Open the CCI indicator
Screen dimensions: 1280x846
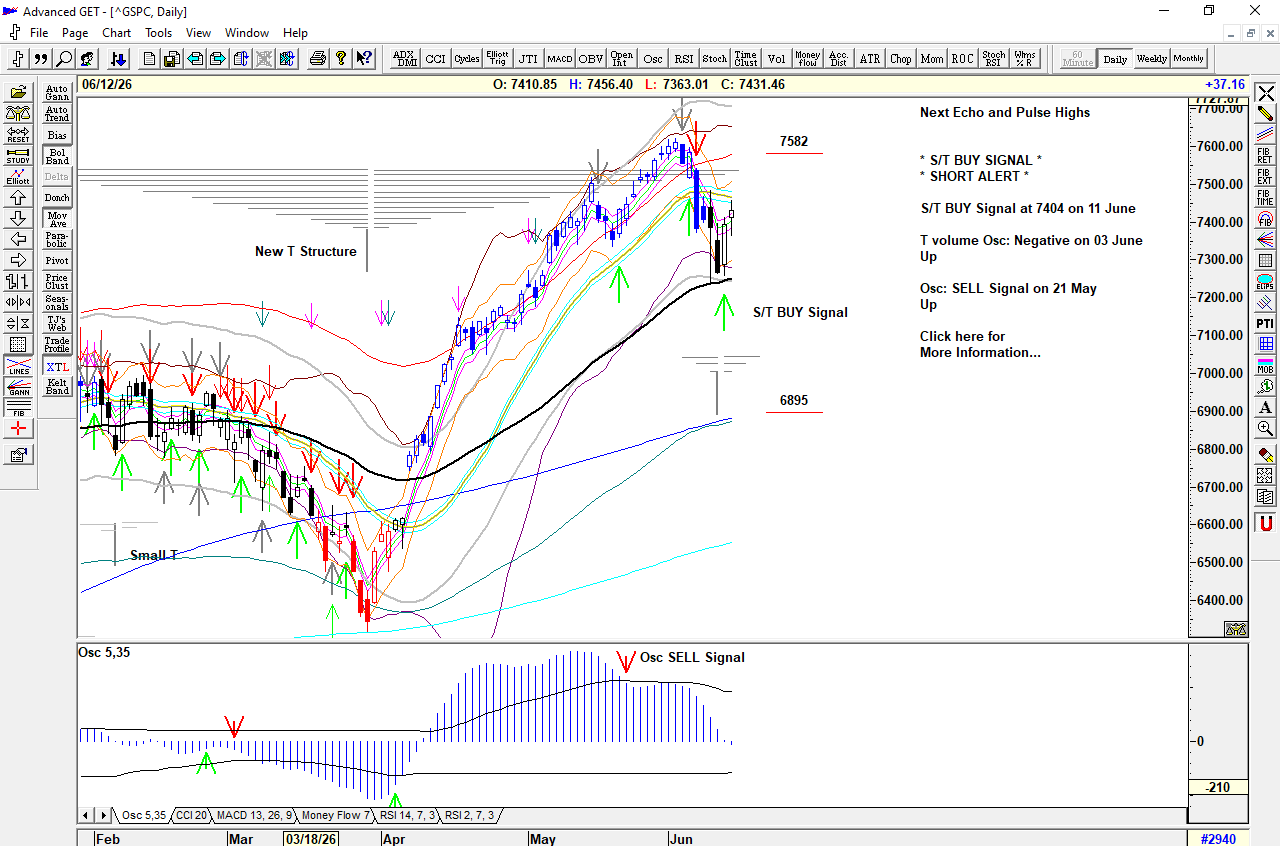pos(435,59)
